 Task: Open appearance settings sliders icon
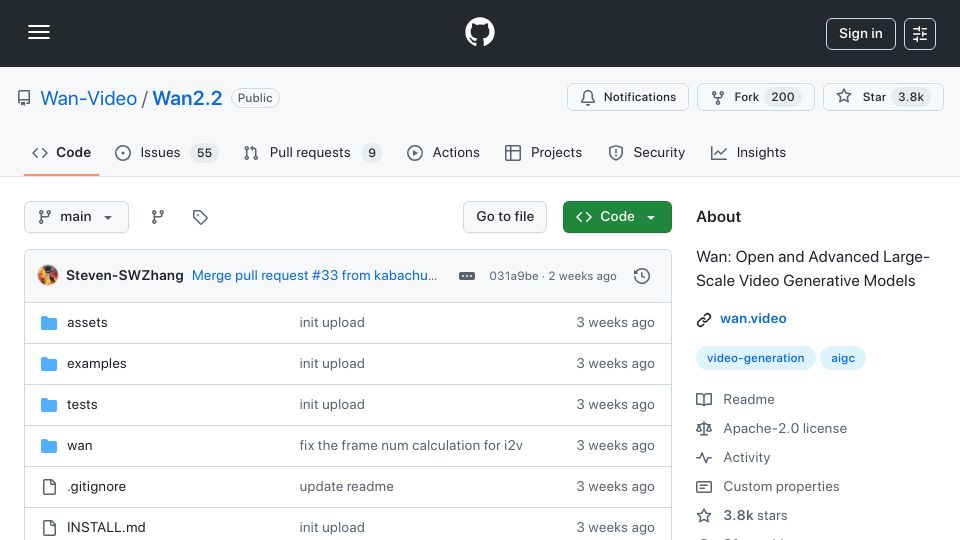coord(920,34)
